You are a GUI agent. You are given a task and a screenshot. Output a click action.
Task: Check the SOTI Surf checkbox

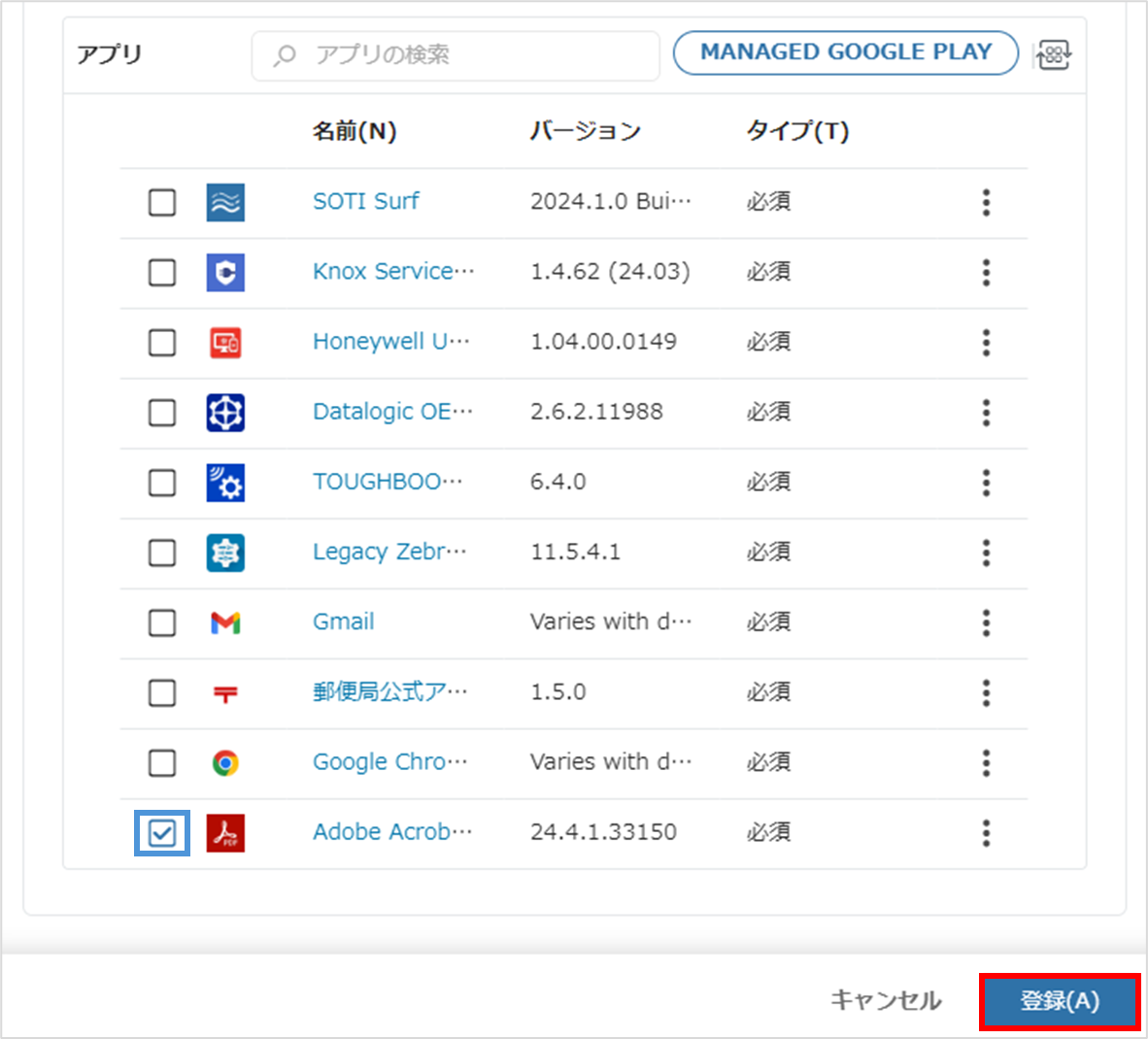pos(162,202)
